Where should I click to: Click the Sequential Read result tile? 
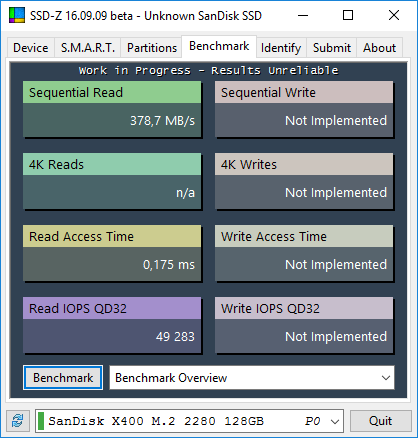tap(112, 109)
